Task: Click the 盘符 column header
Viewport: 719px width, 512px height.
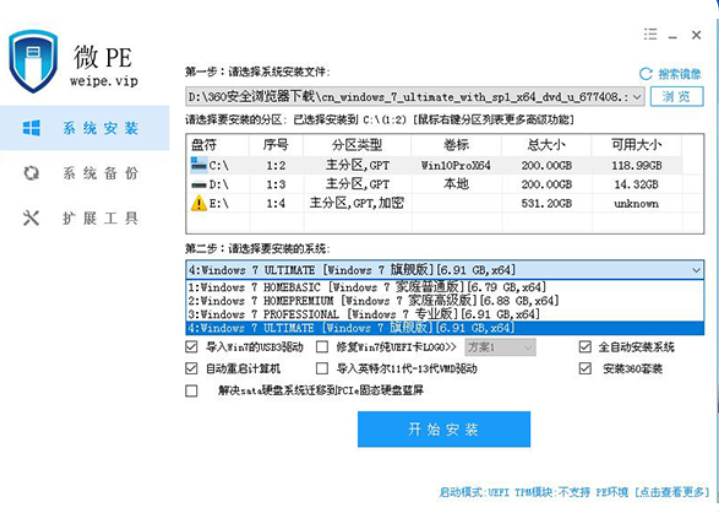Action: point(217,145)
